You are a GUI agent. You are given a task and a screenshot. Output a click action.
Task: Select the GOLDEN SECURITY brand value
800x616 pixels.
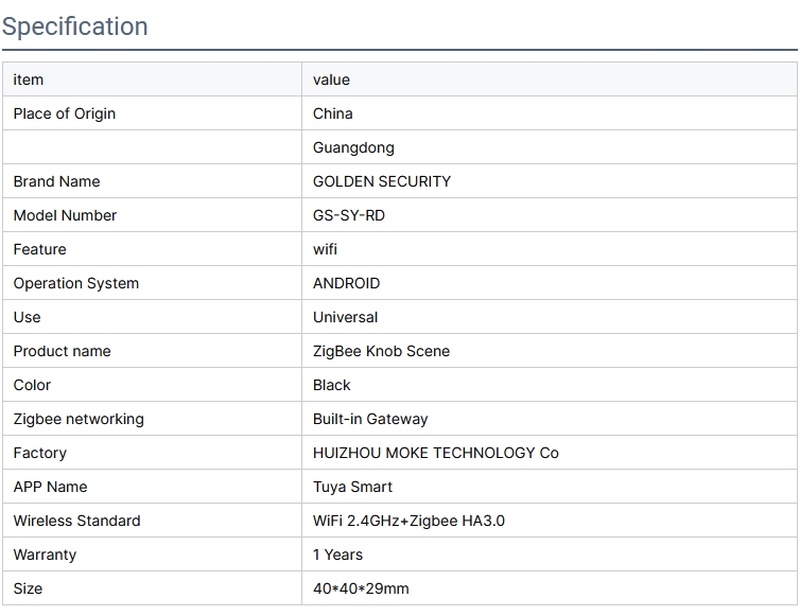tap(381, 182)
